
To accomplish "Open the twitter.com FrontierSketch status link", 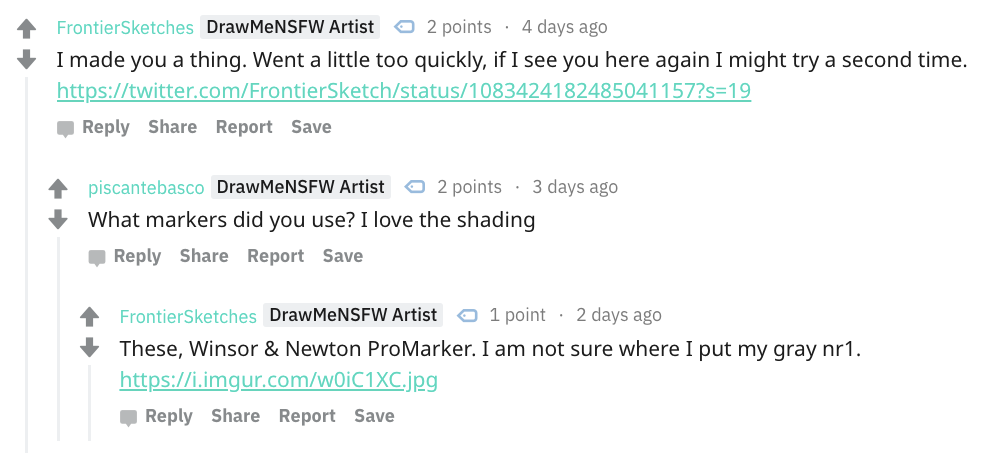I will tap(404, 91).
